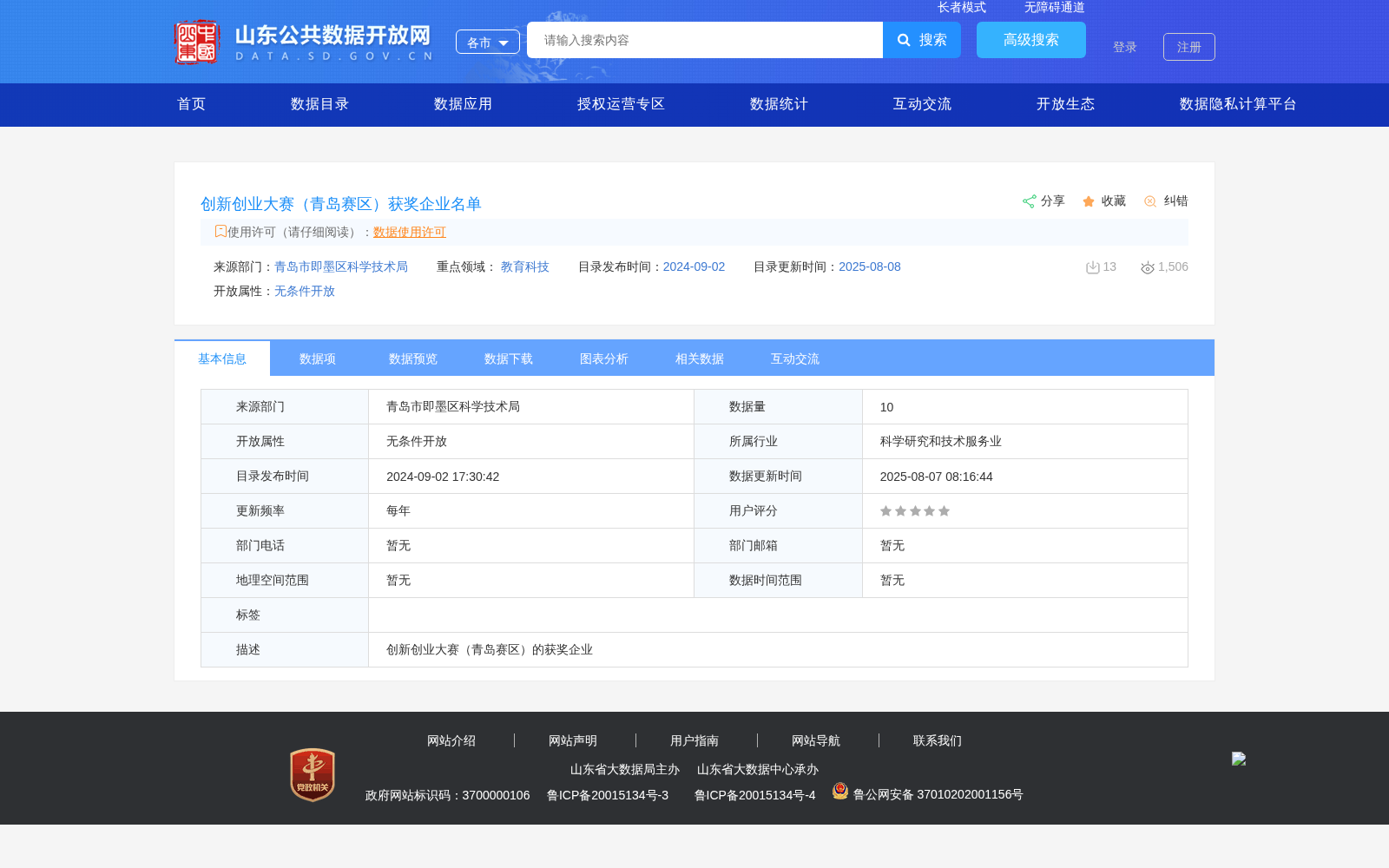Switch to the 数据预览 tab
This screenshot has width=1389, height=868.
point(413,358)
